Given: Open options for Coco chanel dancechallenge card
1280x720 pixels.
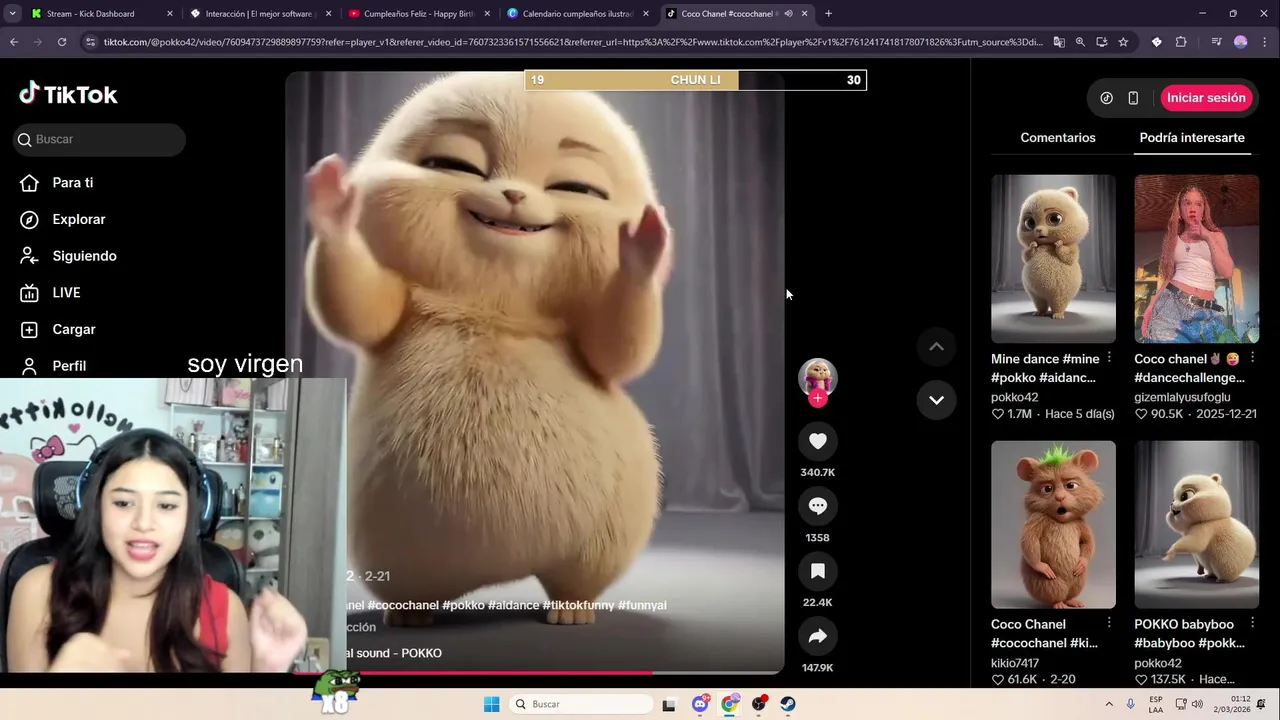Looking at the screenshot, I should click(x=1252, y=358).
